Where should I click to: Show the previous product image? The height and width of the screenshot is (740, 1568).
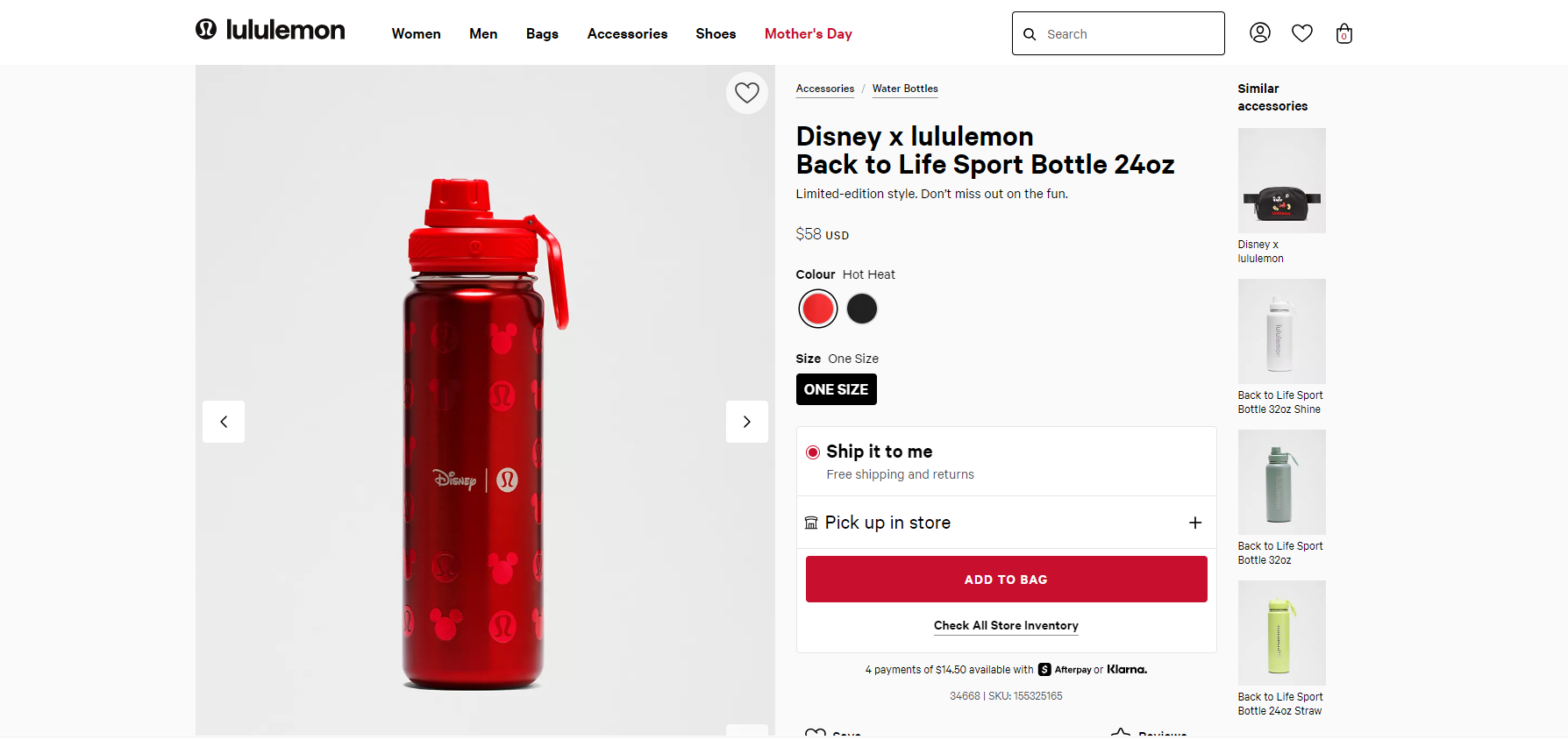(x=224, y=422)
